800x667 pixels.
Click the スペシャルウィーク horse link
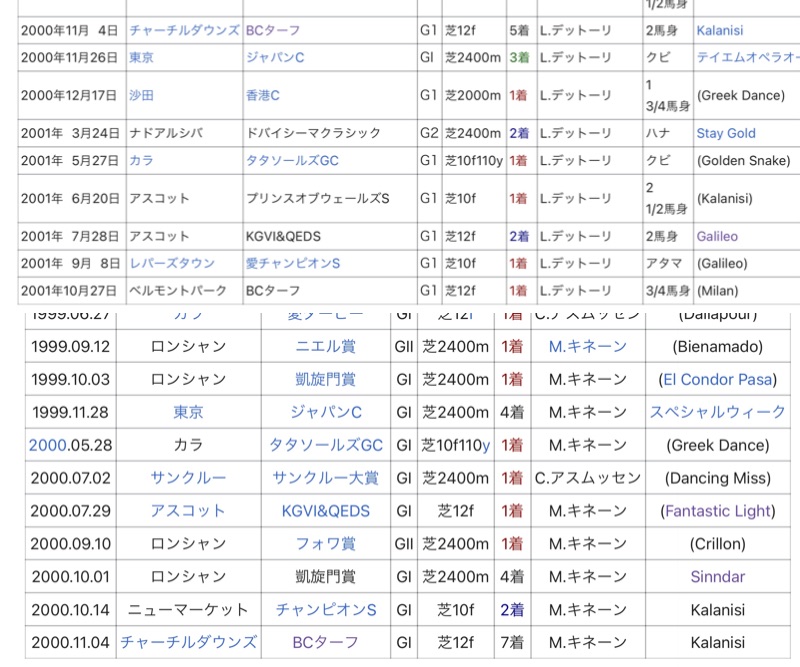(x=717, y=412)
